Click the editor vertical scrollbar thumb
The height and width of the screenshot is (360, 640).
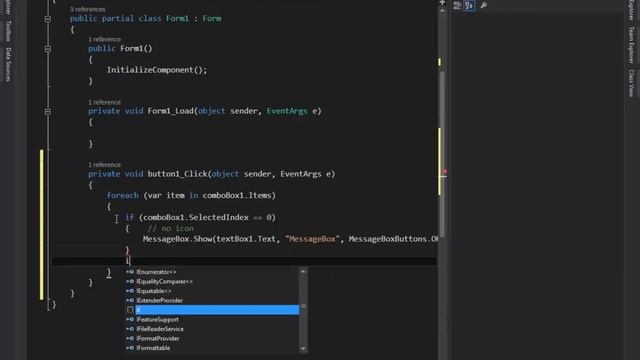(442, 153)
